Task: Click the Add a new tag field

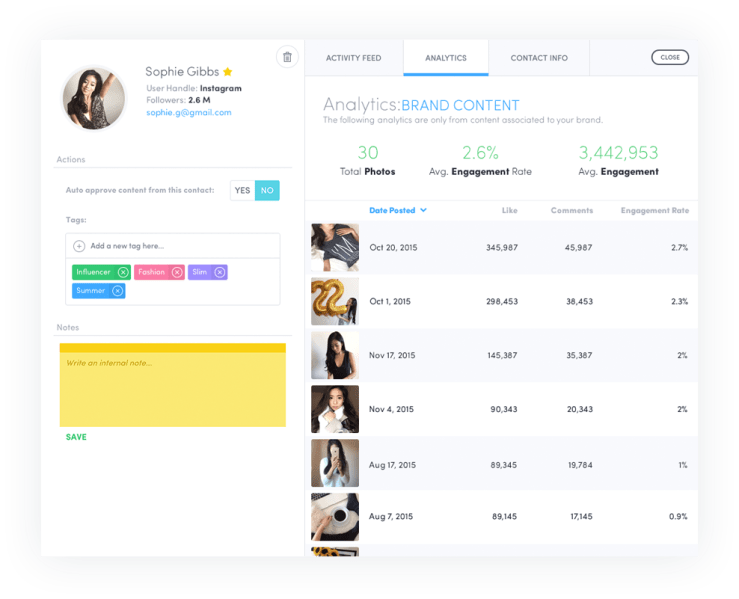Action: 172,246
